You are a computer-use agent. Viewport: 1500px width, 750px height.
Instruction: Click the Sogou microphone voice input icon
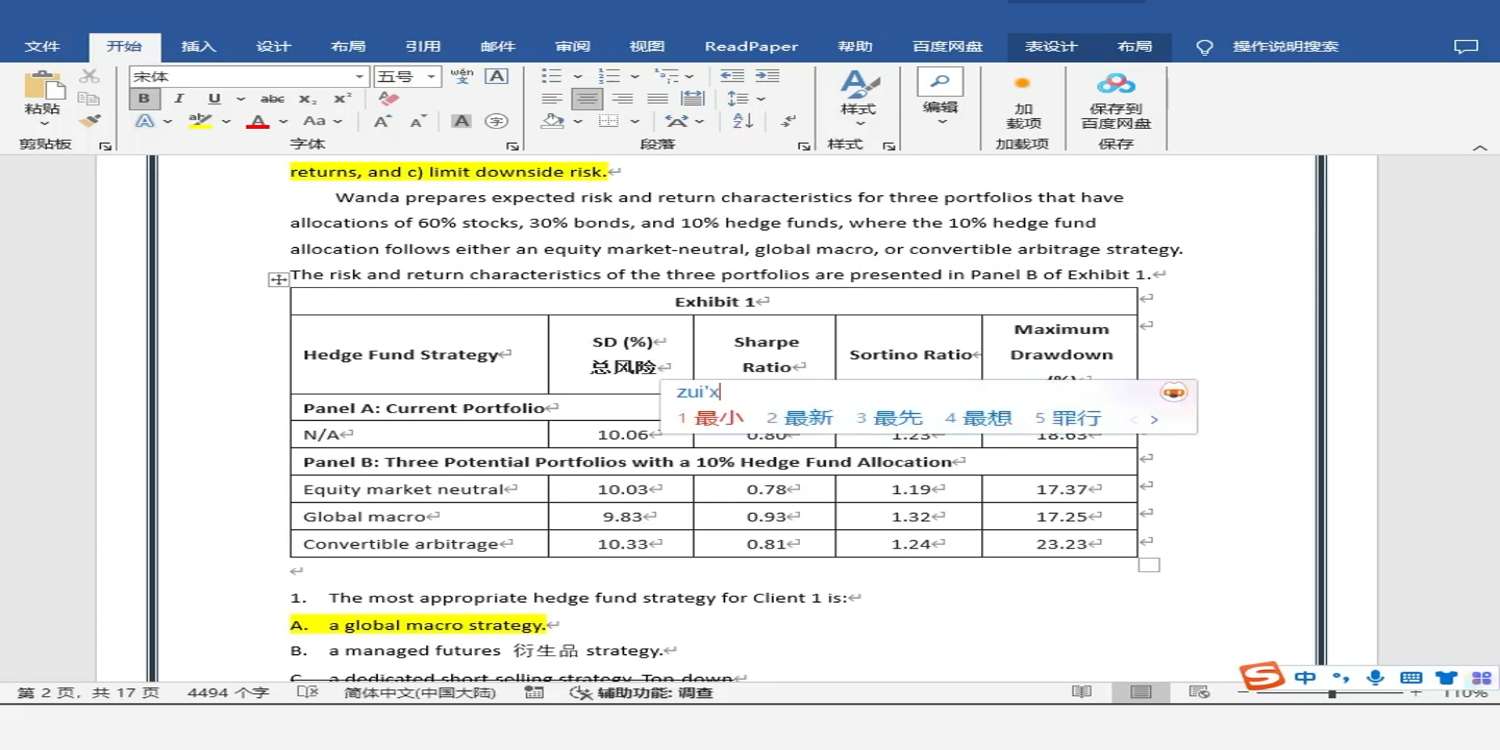click(x=1375, y=678)
